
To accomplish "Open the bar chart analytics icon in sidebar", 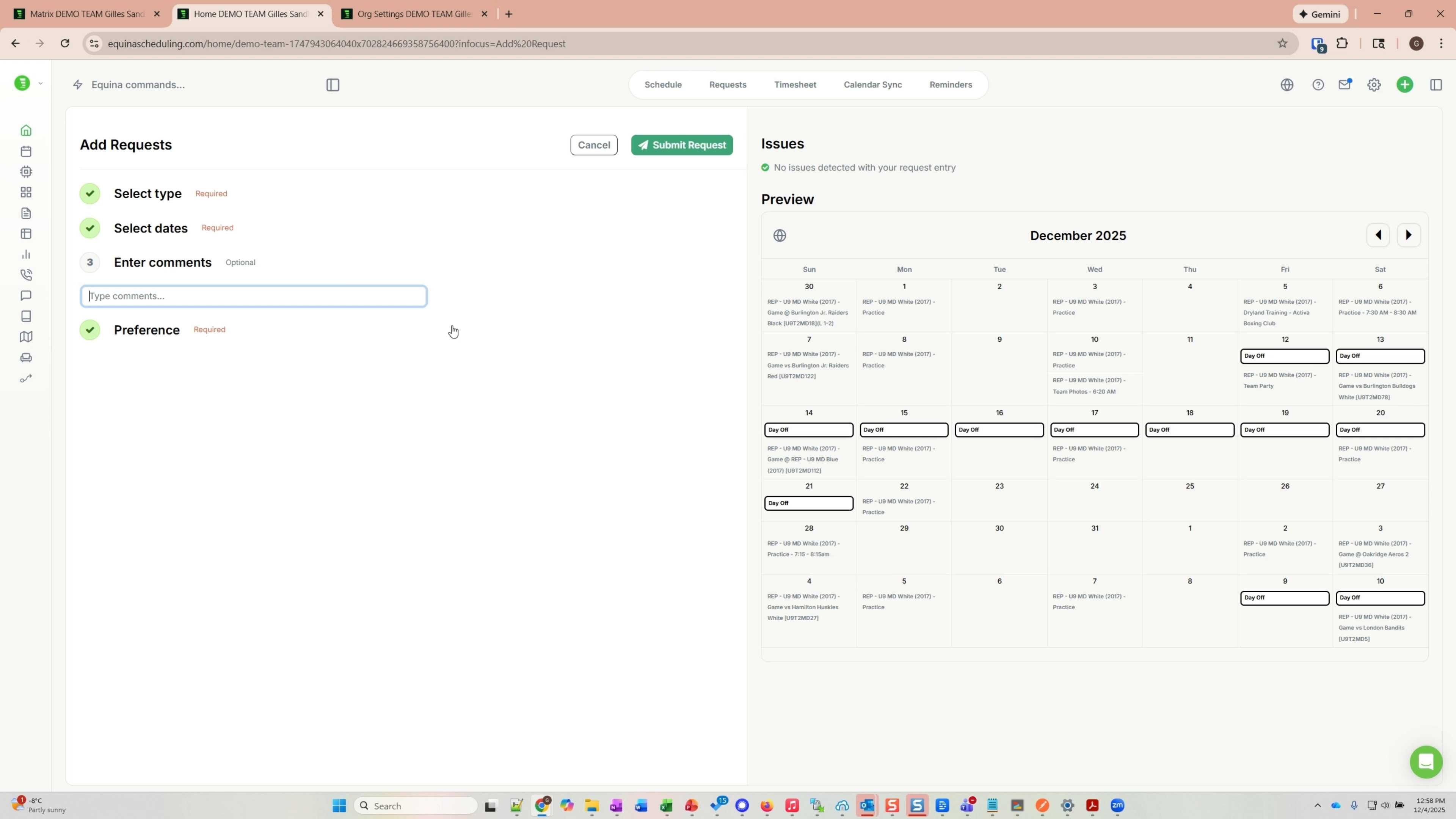I will pos(26,254).
